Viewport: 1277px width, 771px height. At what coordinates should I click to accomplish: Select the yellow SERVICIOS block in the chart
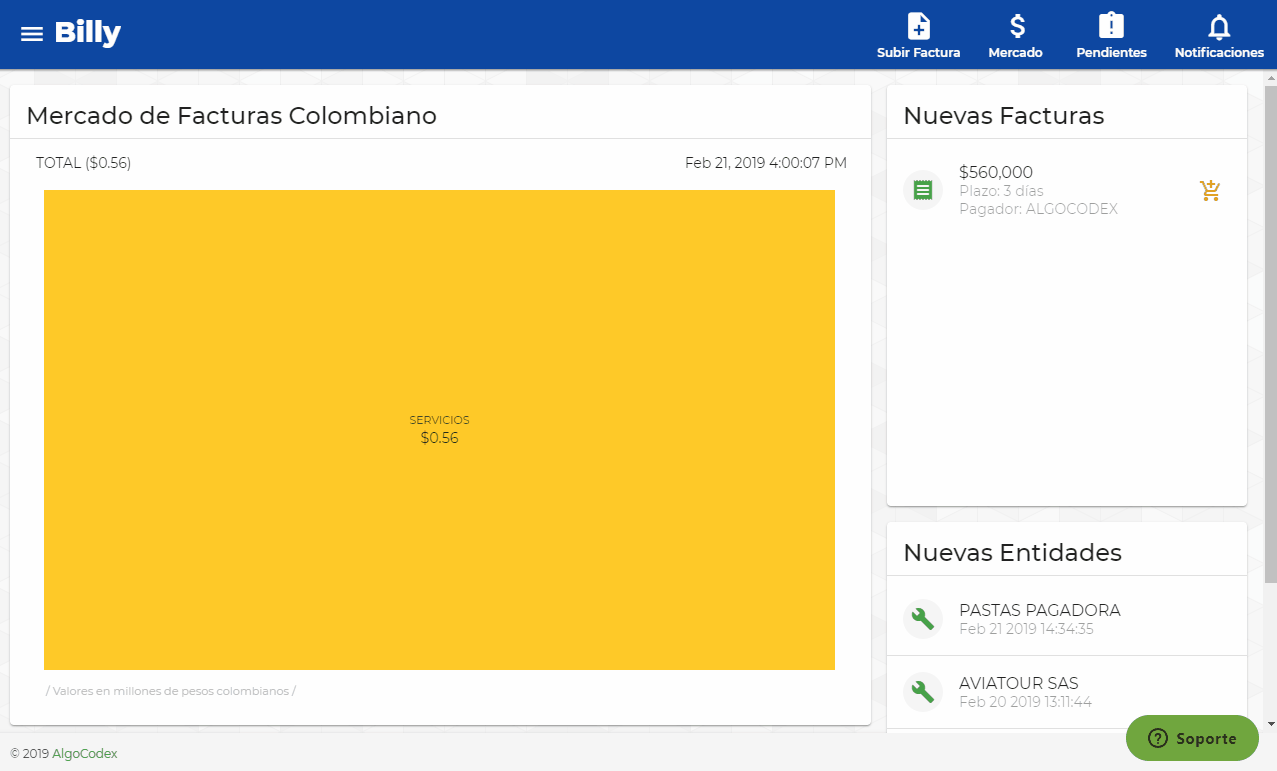[x=439, y=429]
